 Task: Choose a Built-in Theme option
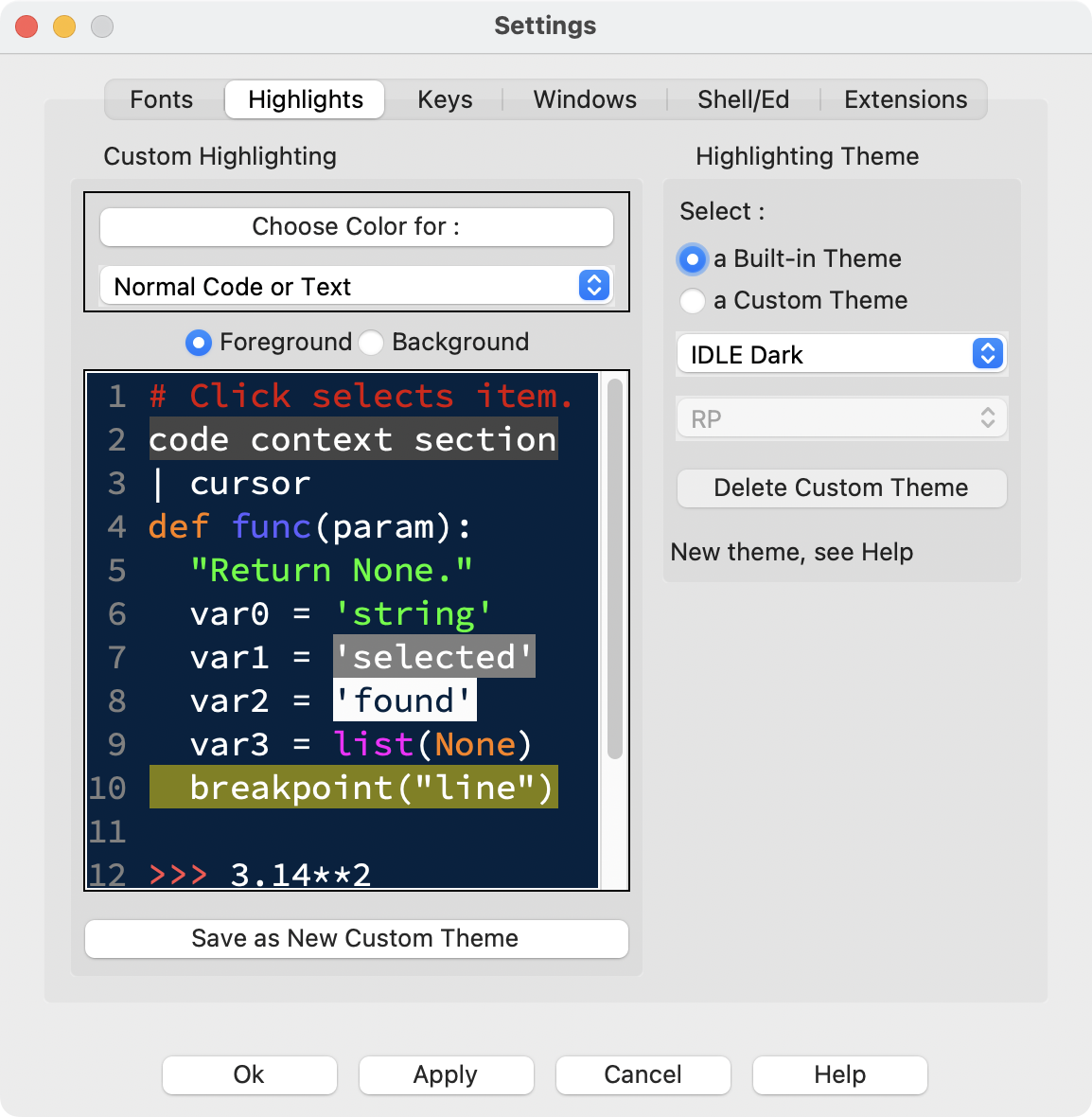tap(693, 259)
